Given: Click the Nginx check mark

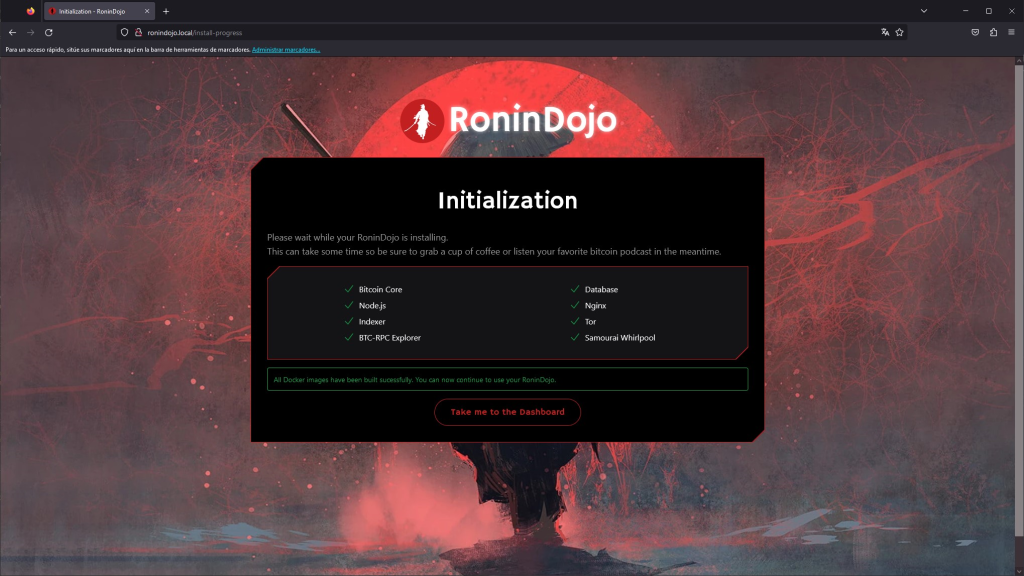Looking at the screenshot, I should [x=575, y=305].
